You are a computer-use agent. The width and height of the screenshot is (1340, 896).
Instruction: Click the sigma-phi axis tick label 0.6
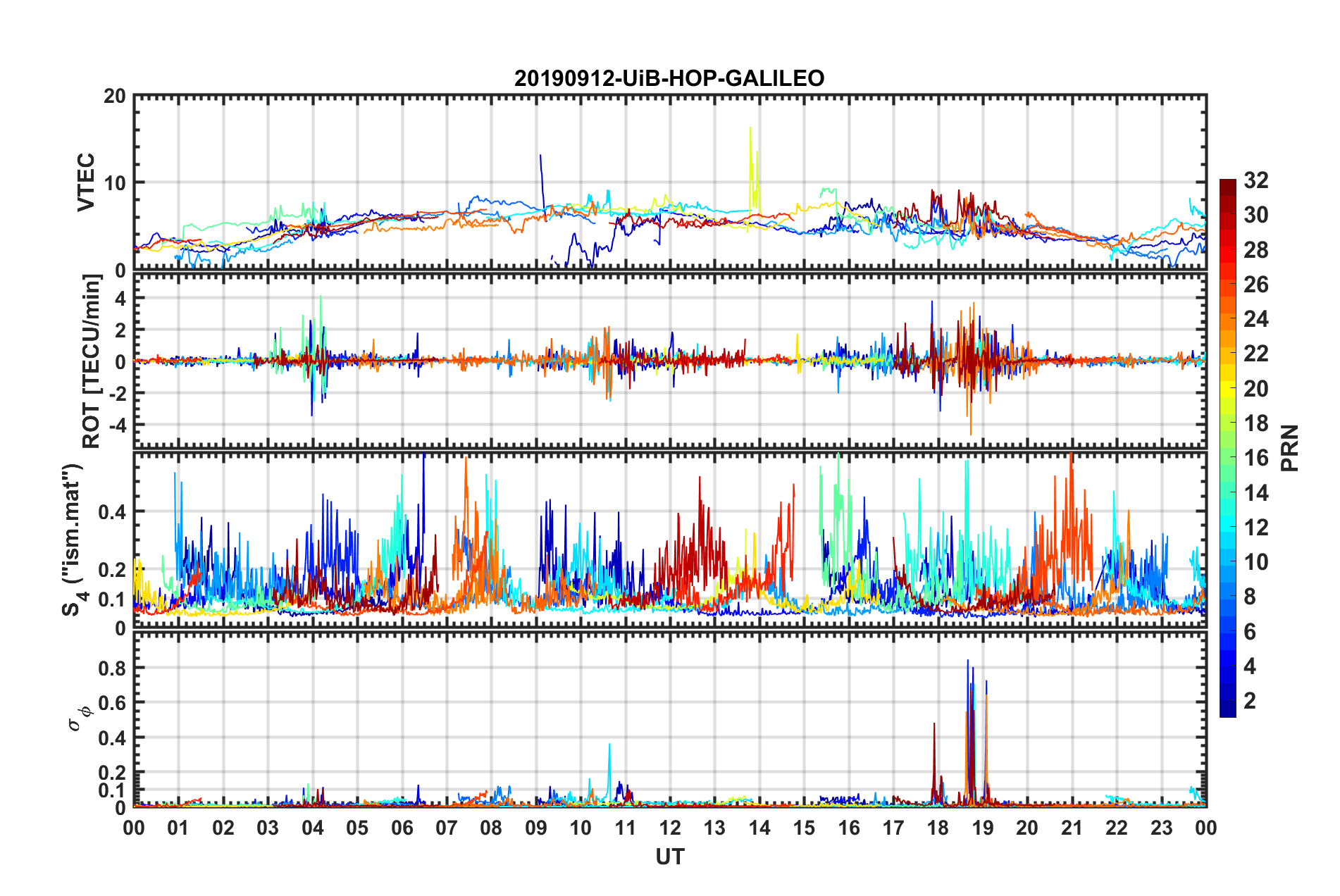pyautogui.click(x=113, y=703)
